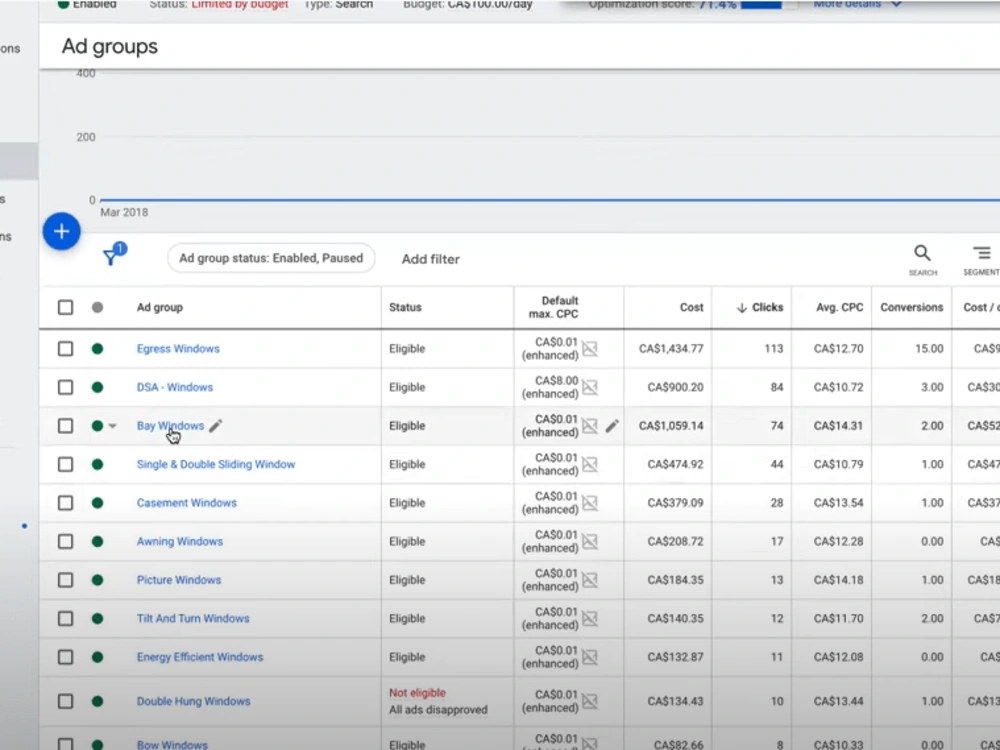Click the Double Hung Windows chart icon
Image resolution: width=1000 pixels, height=750 pixels.
pos(590,702)
